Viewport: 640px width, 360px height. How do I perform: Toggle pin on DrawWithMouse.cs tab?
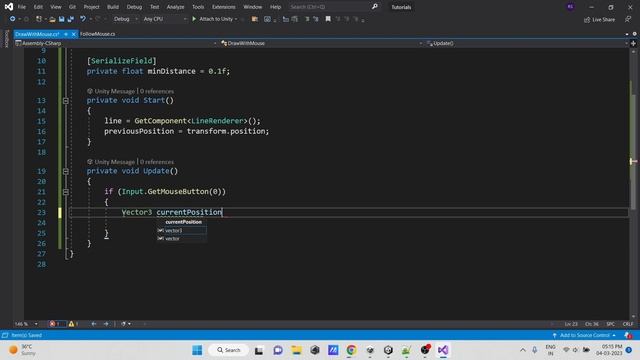(66, 34)
